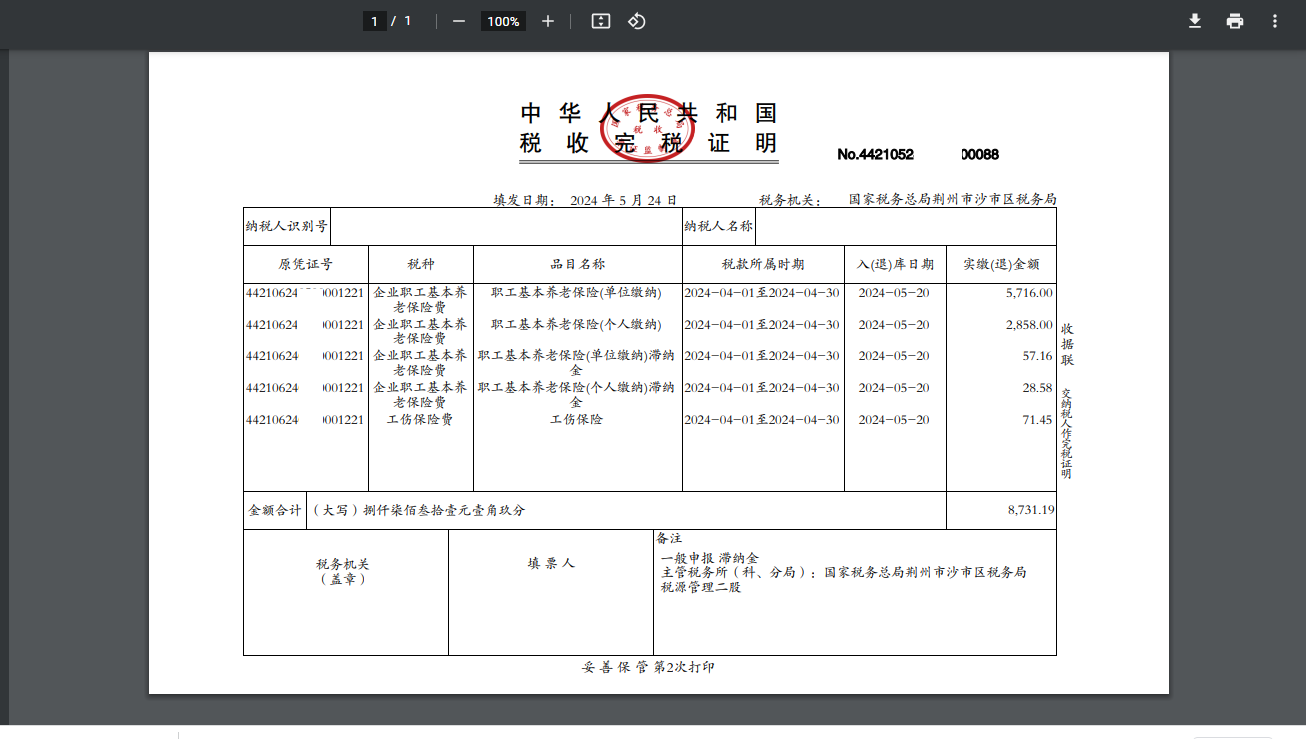Click the 税源管理二股 remark line

701,587
